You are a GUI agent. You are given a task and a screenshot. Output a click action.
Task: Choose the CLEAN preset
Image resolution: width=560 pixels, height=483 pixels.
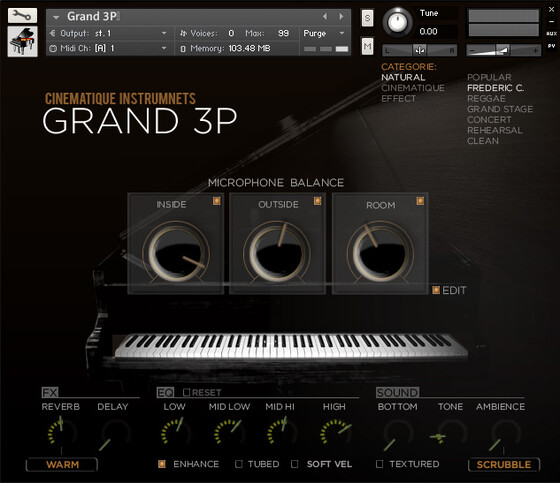pyautogui.click(x=482, y=141)
